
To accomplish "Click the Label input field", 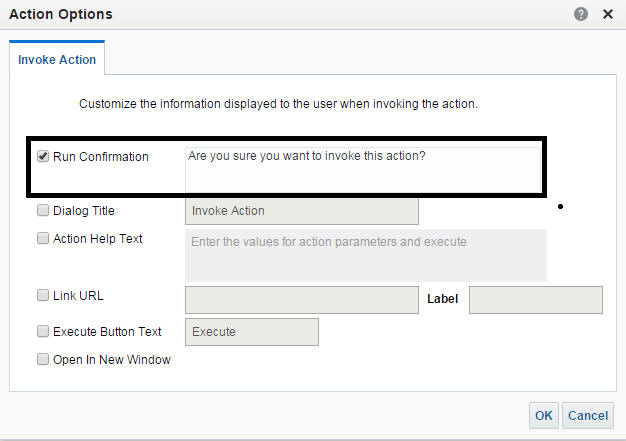I will click(x=535, y=300).
